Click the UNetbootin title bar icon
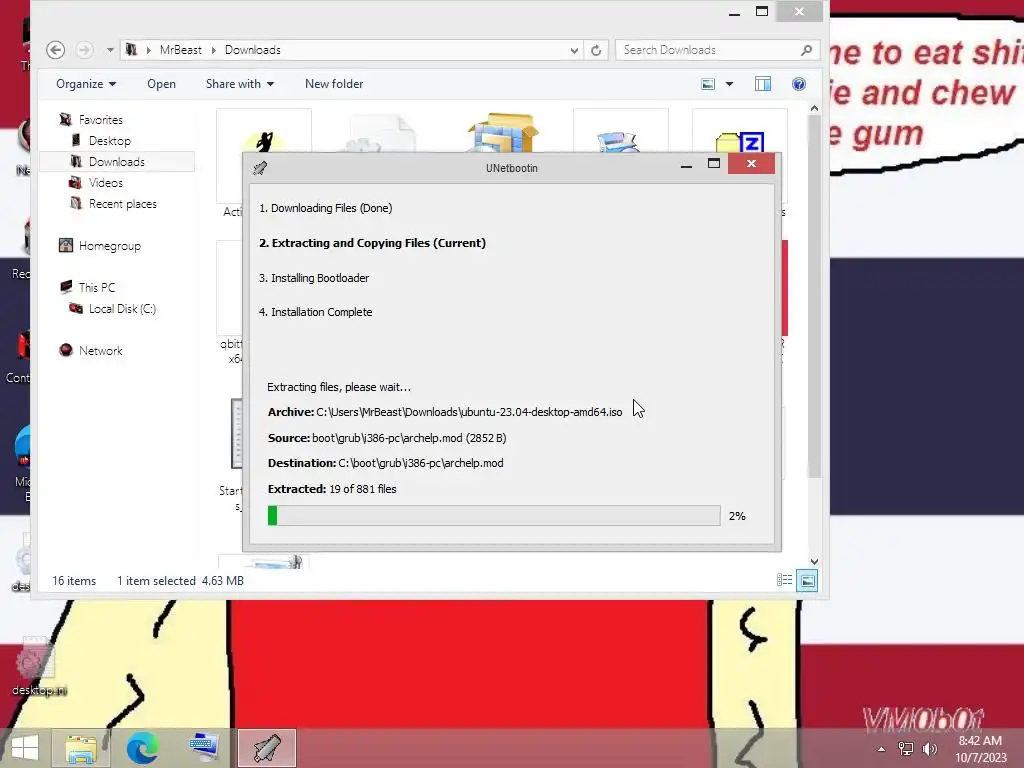 coord(260,168)
